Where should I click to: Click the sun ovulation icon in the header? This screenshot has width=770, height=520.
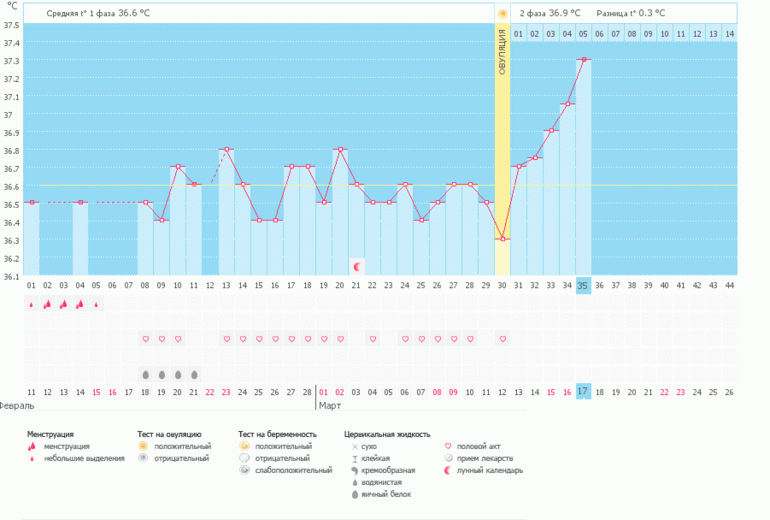502,13
